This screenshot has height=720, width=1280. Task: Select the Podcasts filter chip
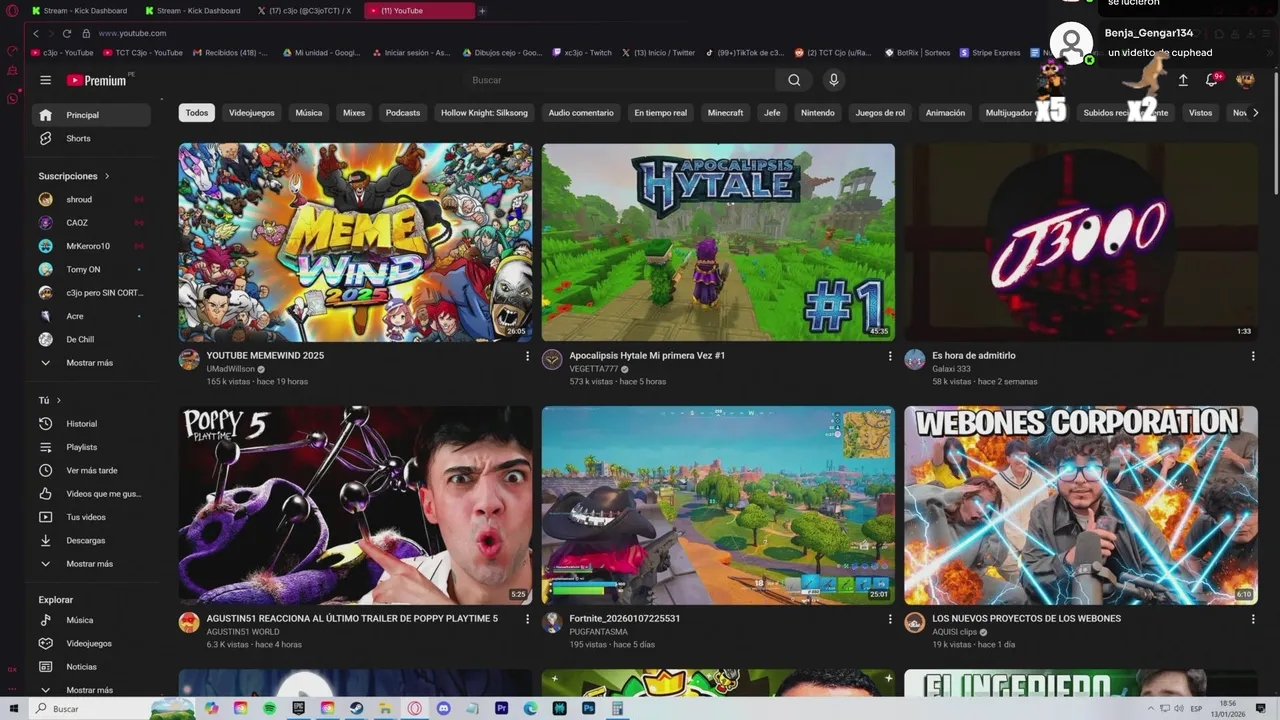pyautogui.click(x=403, y=113)
